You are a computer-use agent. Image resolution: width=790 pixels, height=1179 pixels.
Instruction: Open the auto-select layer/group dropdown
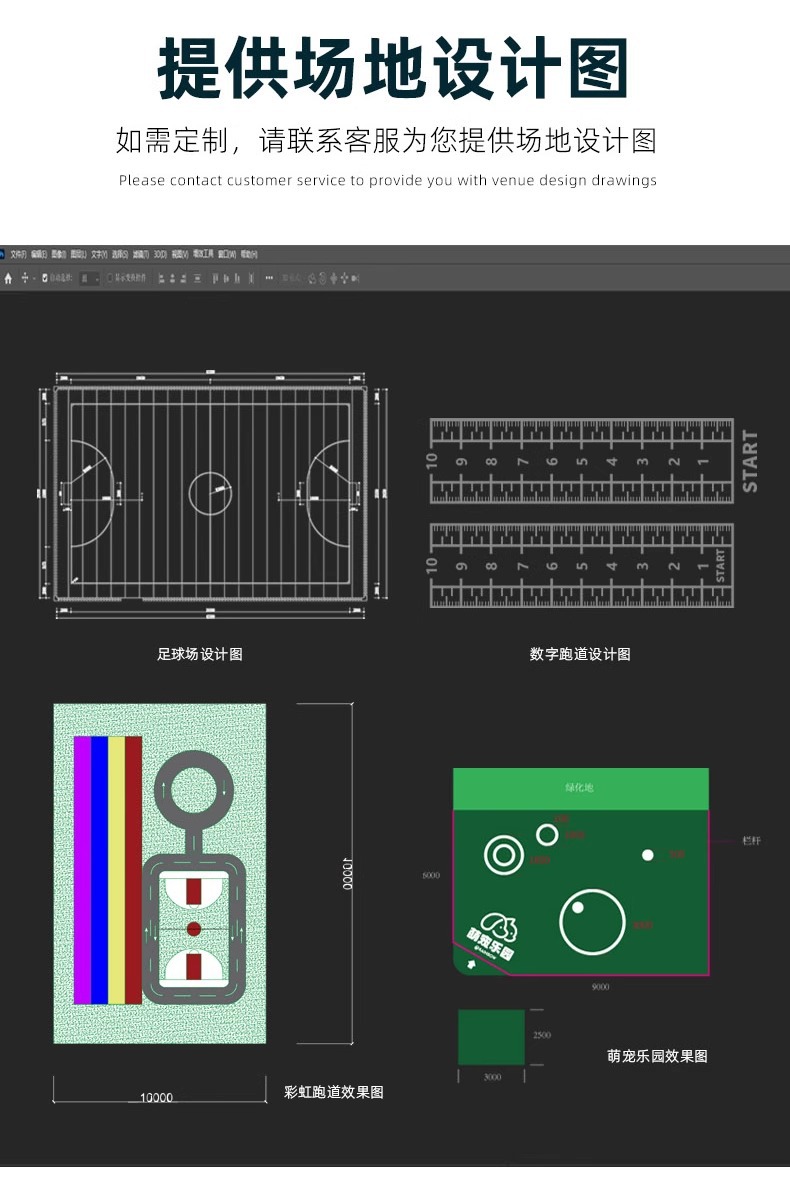tap(89, 278)
